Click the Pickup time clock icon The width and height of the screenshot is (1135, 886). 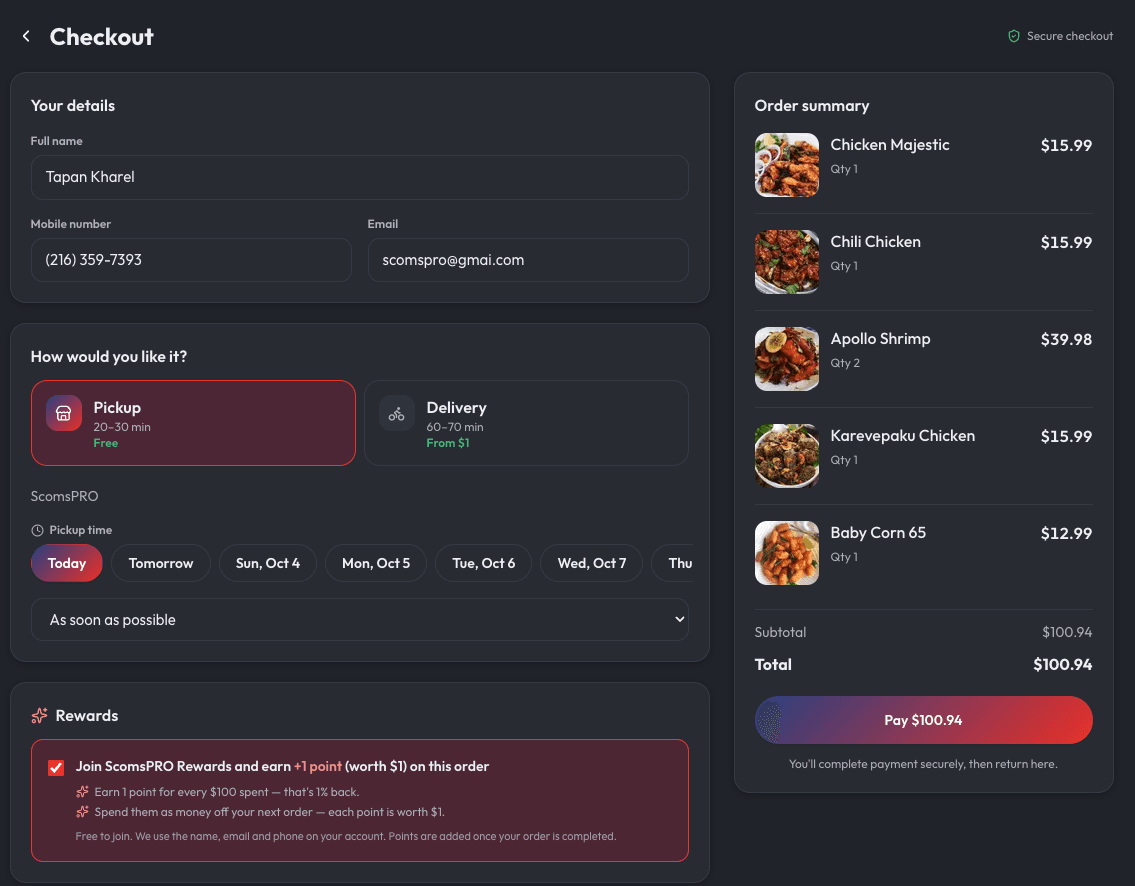coord(38,531)
